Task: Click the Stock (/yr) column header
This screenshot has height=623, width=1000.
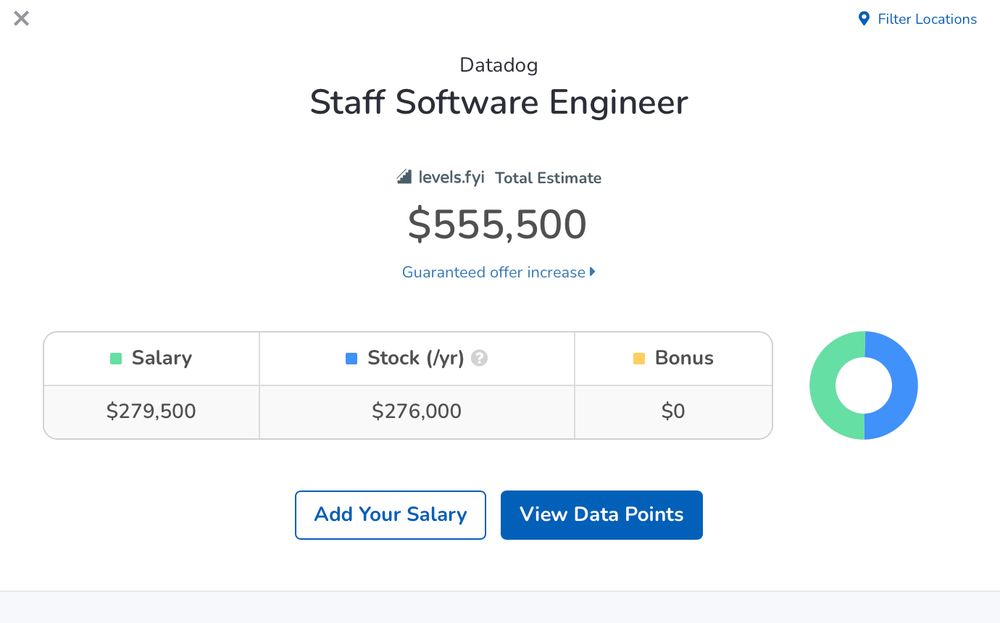Action: point(416,358)
